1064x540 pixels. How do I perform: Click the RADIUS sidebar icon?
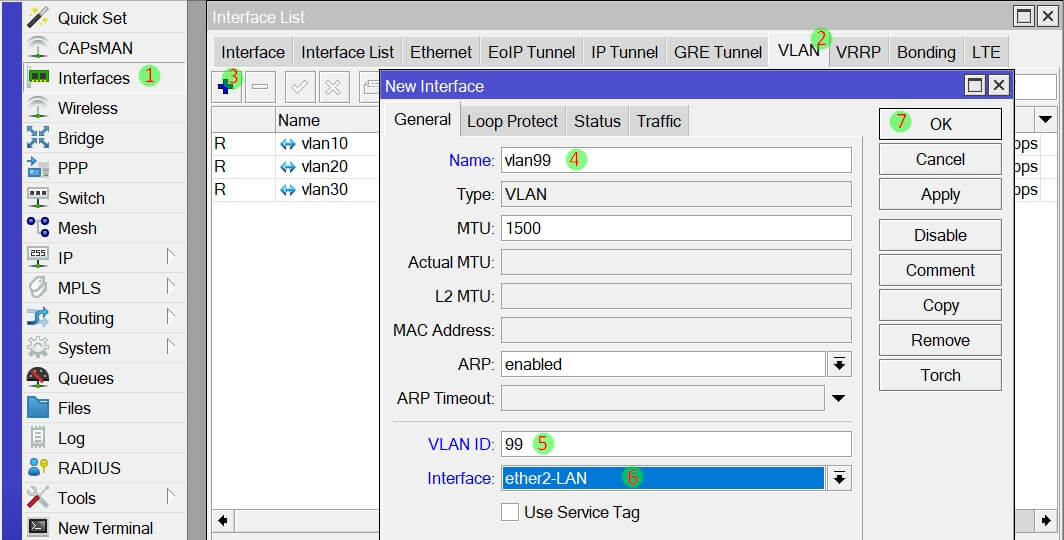[39, 468]
